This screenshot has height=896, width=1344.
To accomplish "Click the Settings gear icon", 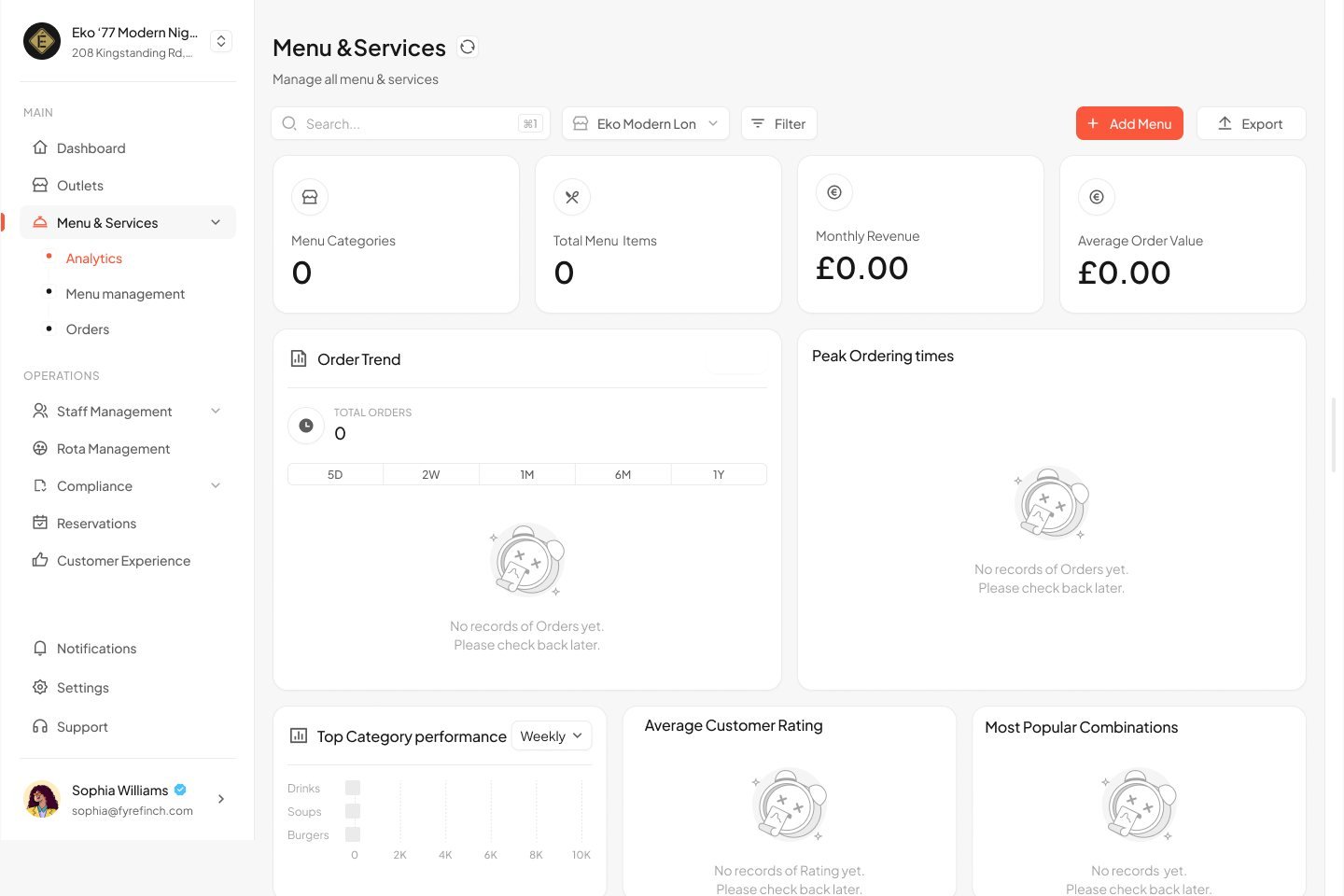I will pos(40,687).
